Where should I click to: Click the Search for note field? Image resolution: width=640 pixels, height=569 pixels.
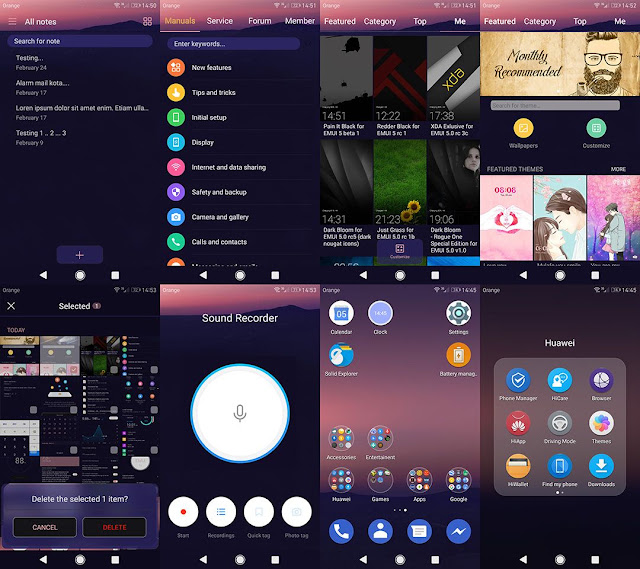pos(80,41)
